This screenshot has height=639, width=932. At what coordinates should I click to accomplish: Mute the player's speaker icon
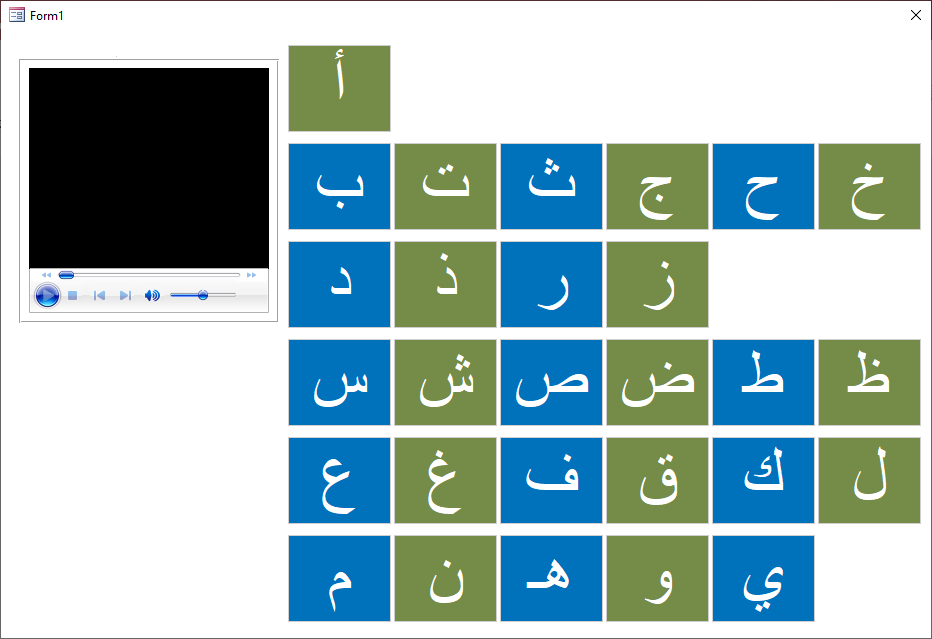(152, 295)
